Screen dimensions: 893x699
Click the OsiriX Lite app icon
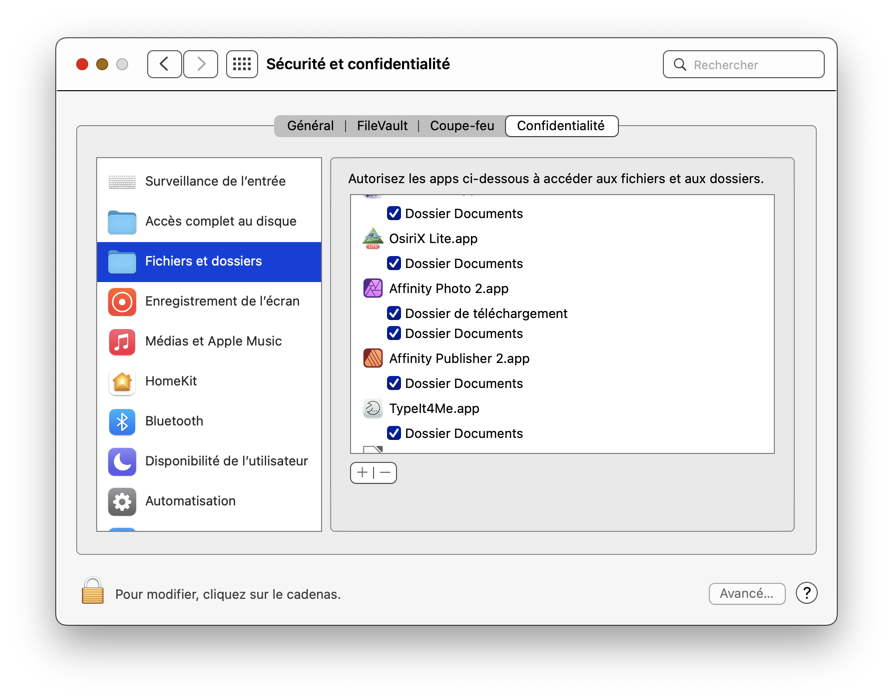click(x=373, y=238)
